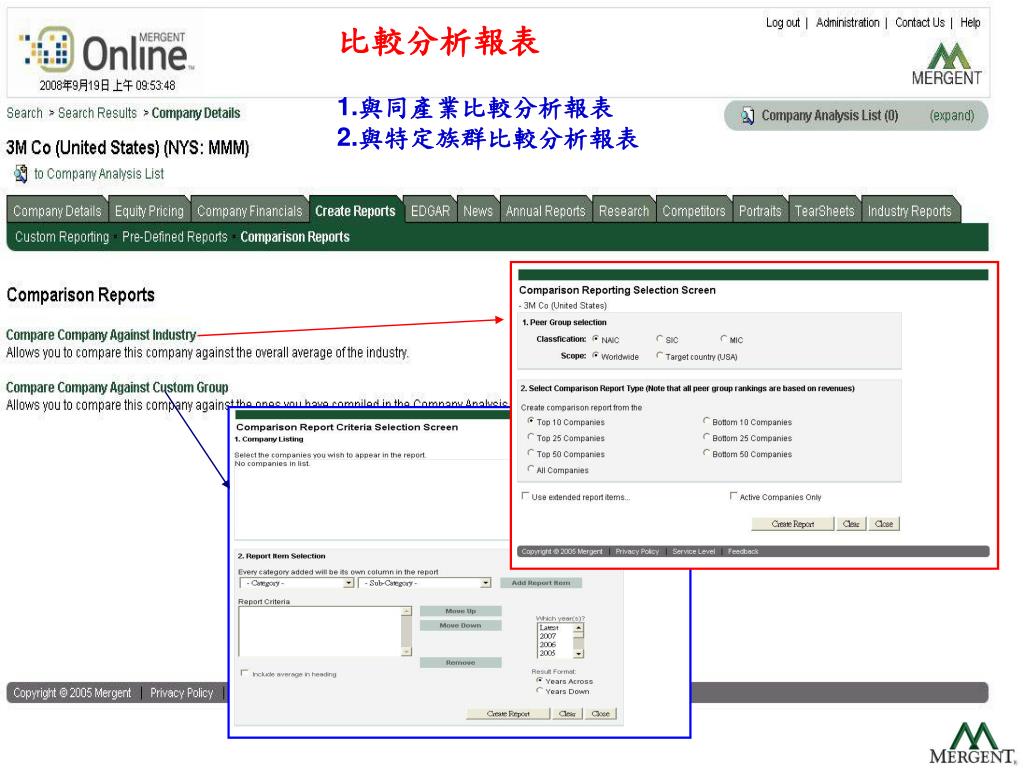Open the Contact Us link
This screenshot has height=768, width=1024.
tap(920, 23)
